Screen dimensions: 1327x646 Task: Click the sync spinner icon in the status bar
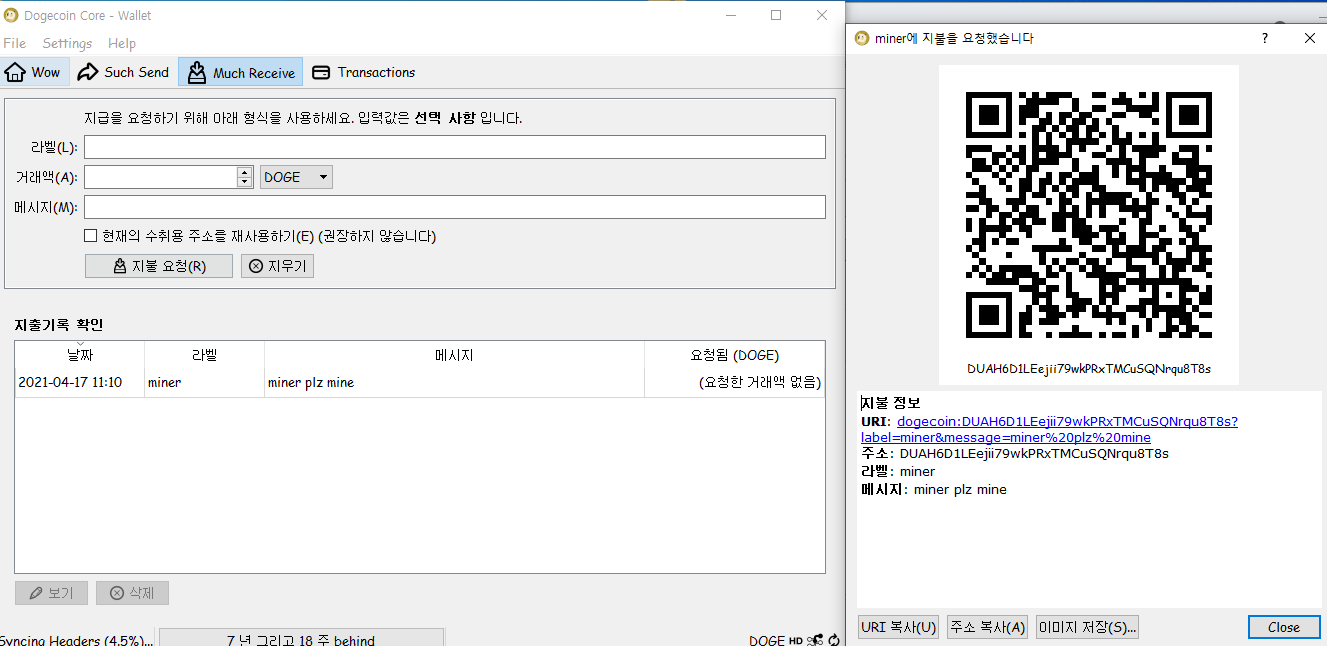834,640
